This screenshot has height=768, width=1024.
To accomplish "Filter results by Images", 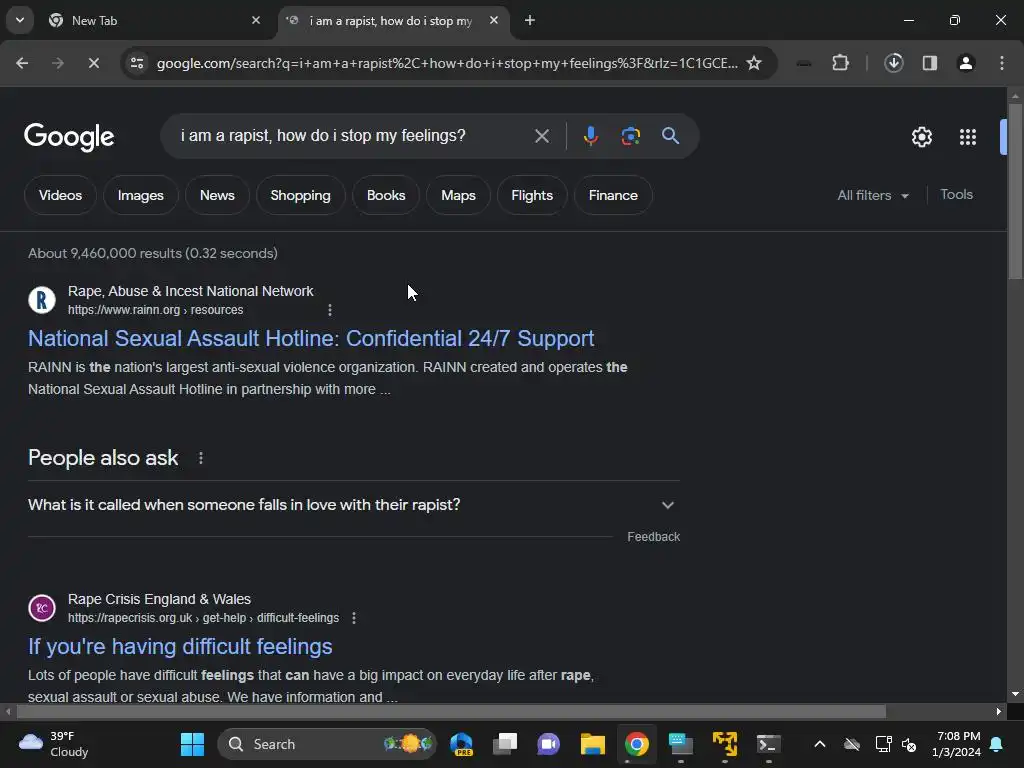I will [140, 195].
